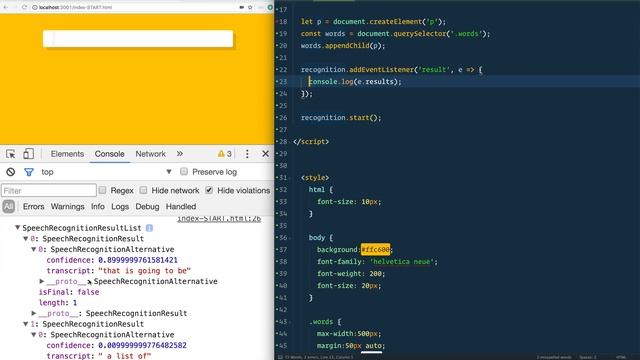Toggle the console filter funnel icon
The width and height of the screenshot is (640, 360).
pos(29,172)
